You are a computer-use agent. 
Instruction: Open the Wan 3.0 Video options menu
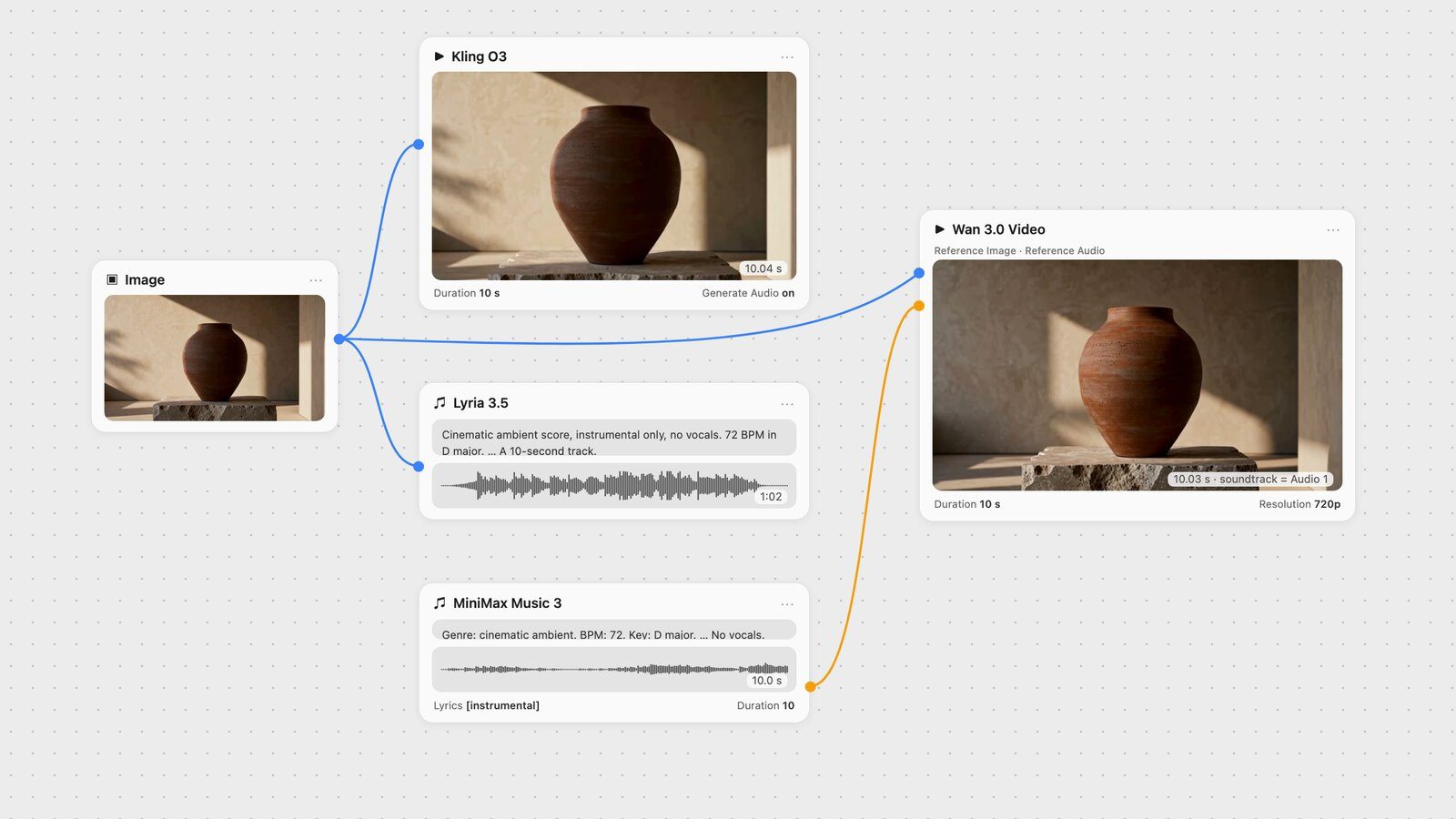point(1333,229)
